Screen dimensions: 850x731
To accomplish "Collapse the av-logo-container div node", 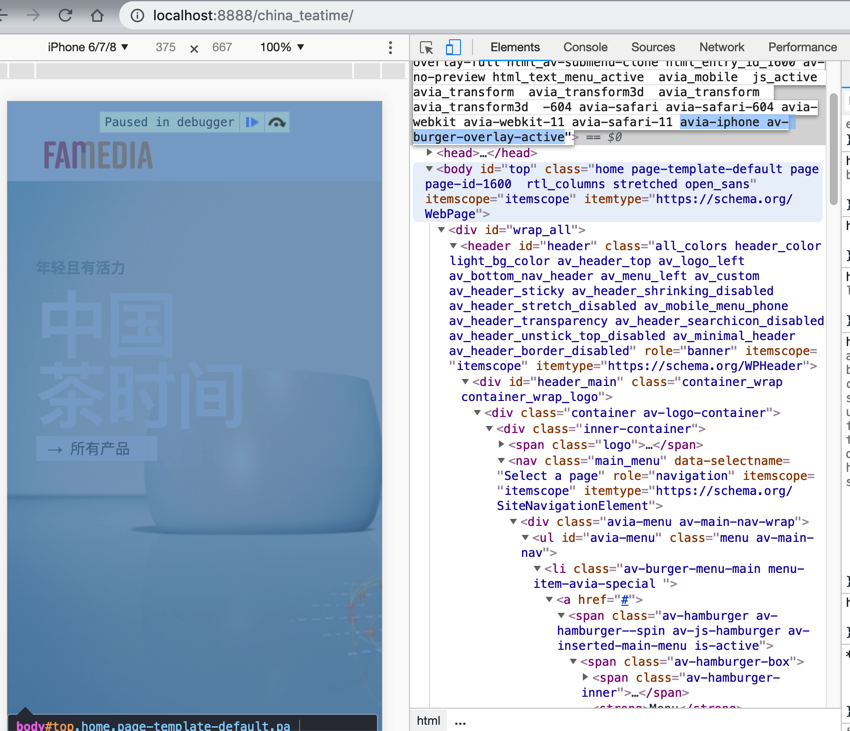I will click(477, 413).
